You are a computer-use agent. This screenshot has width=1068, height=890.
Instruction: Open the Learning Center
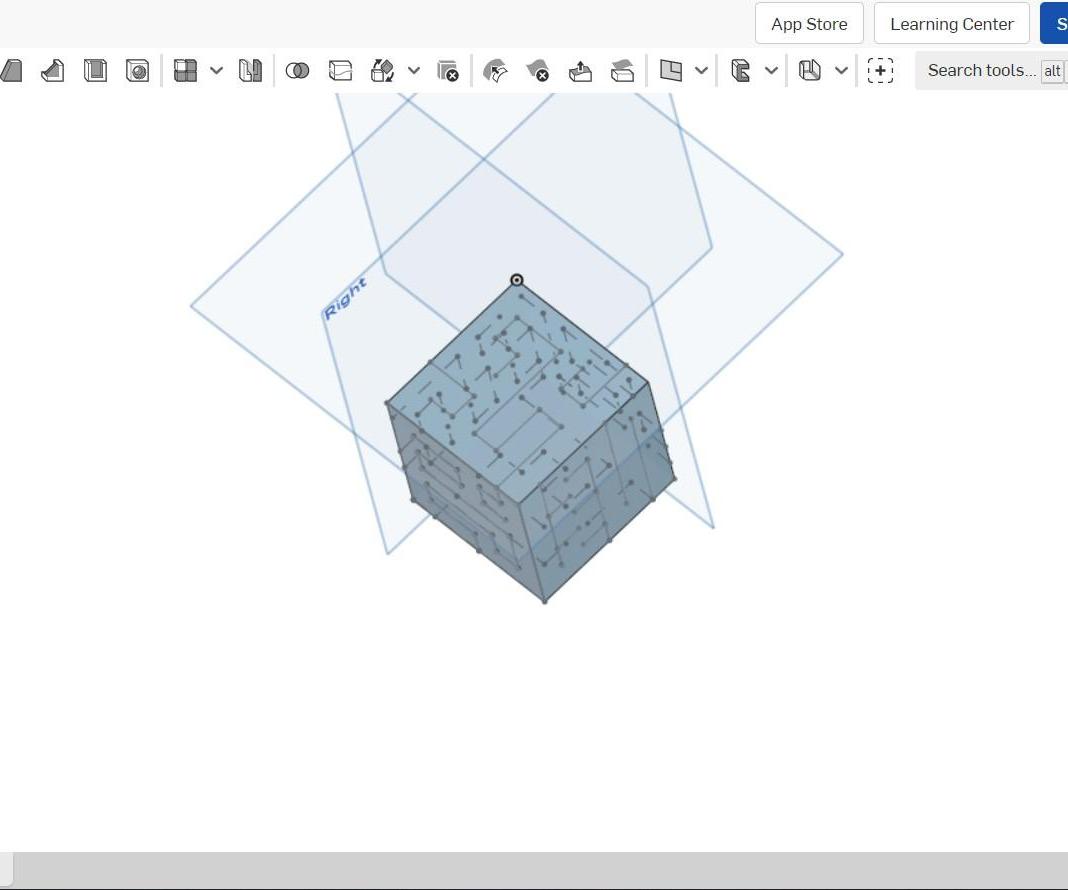coord(952,24)
